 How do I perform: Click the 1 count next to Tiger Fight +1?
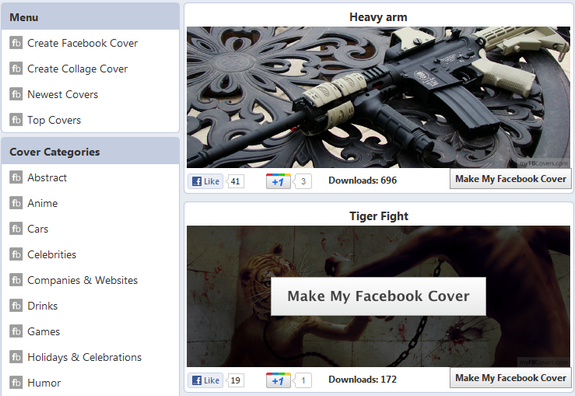303,380
